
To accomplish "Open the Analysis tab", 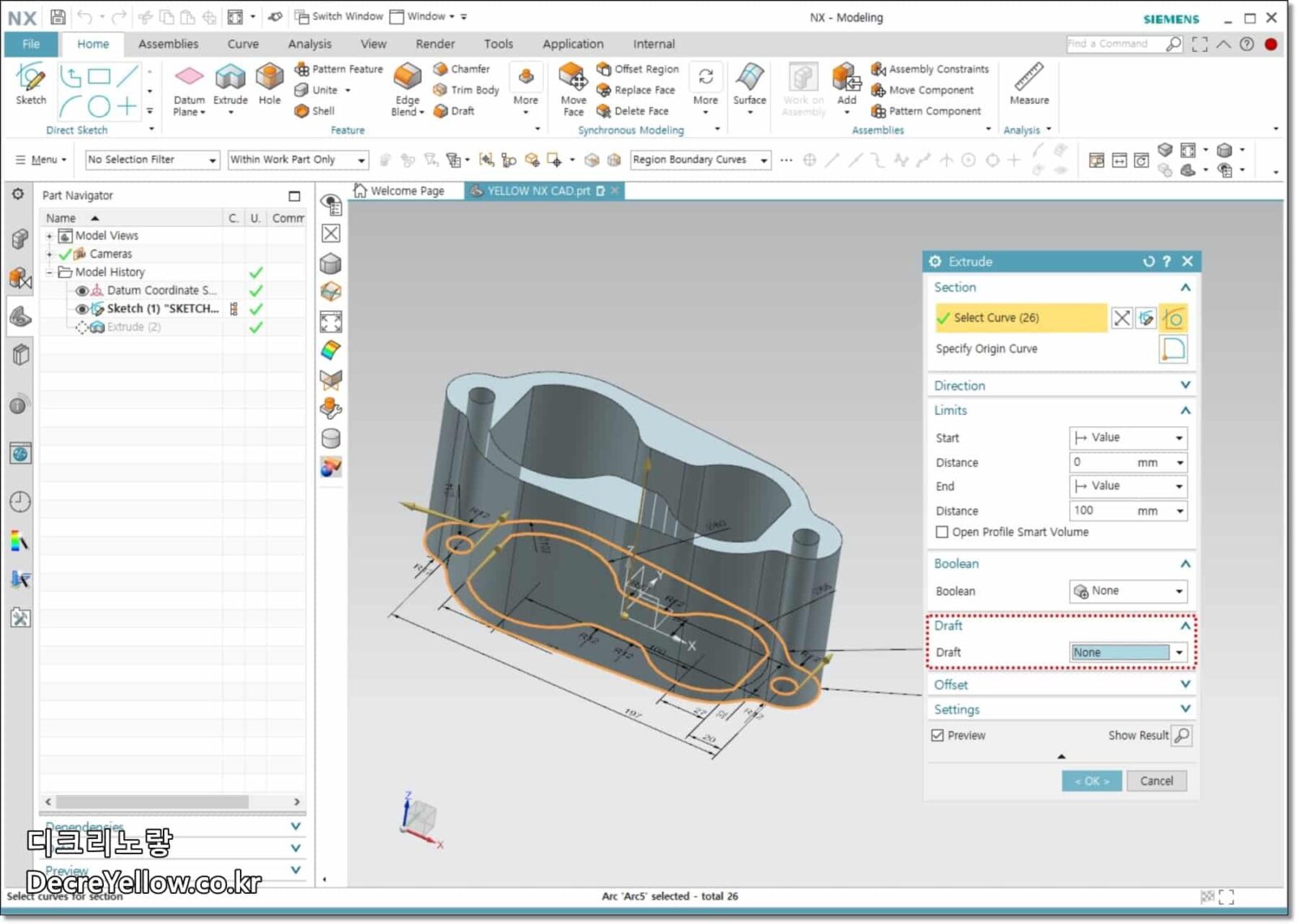I will (310, 44).
